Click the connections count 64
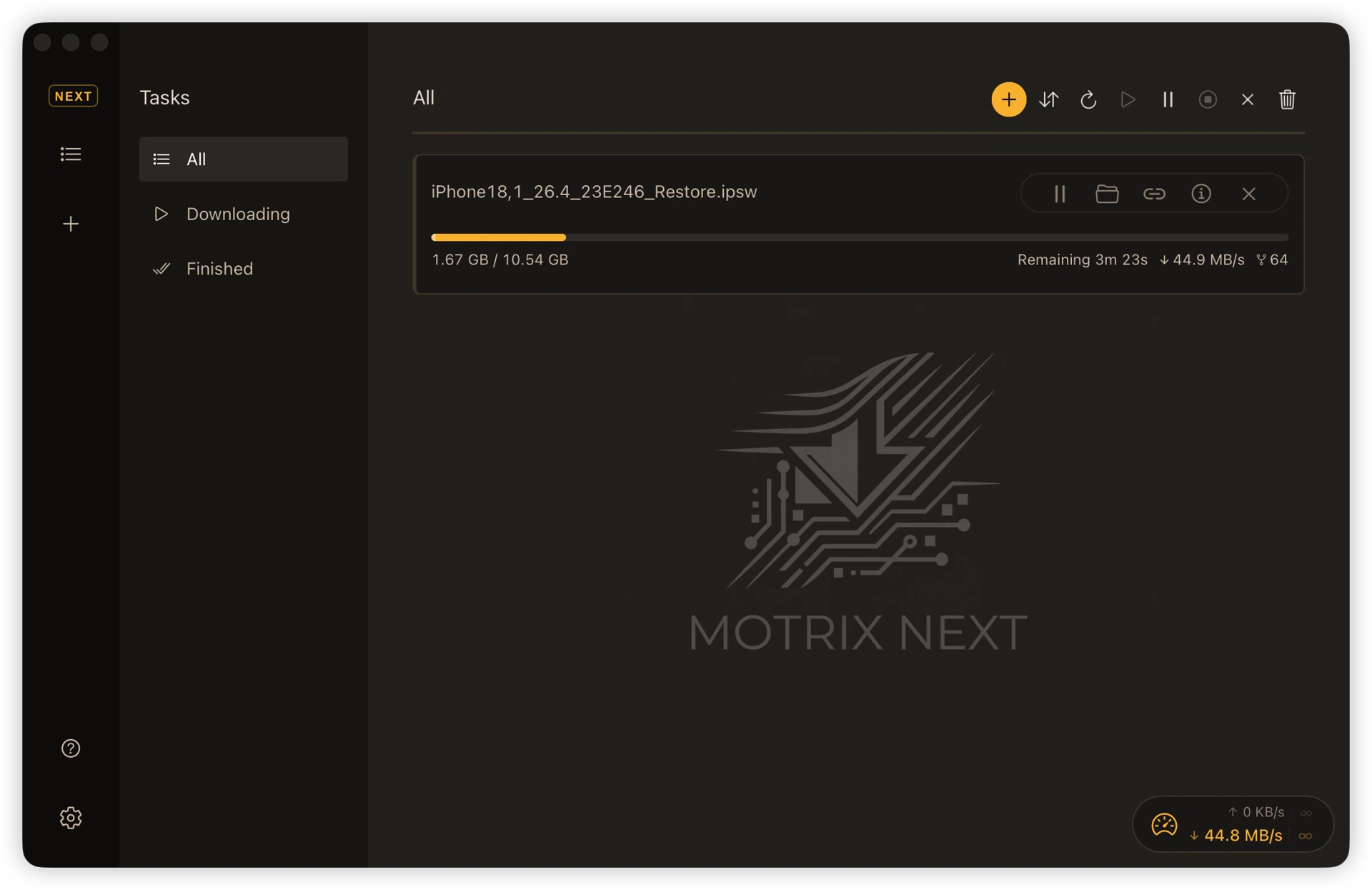This screenshot has width=1372, height=890. [1272, 259]
